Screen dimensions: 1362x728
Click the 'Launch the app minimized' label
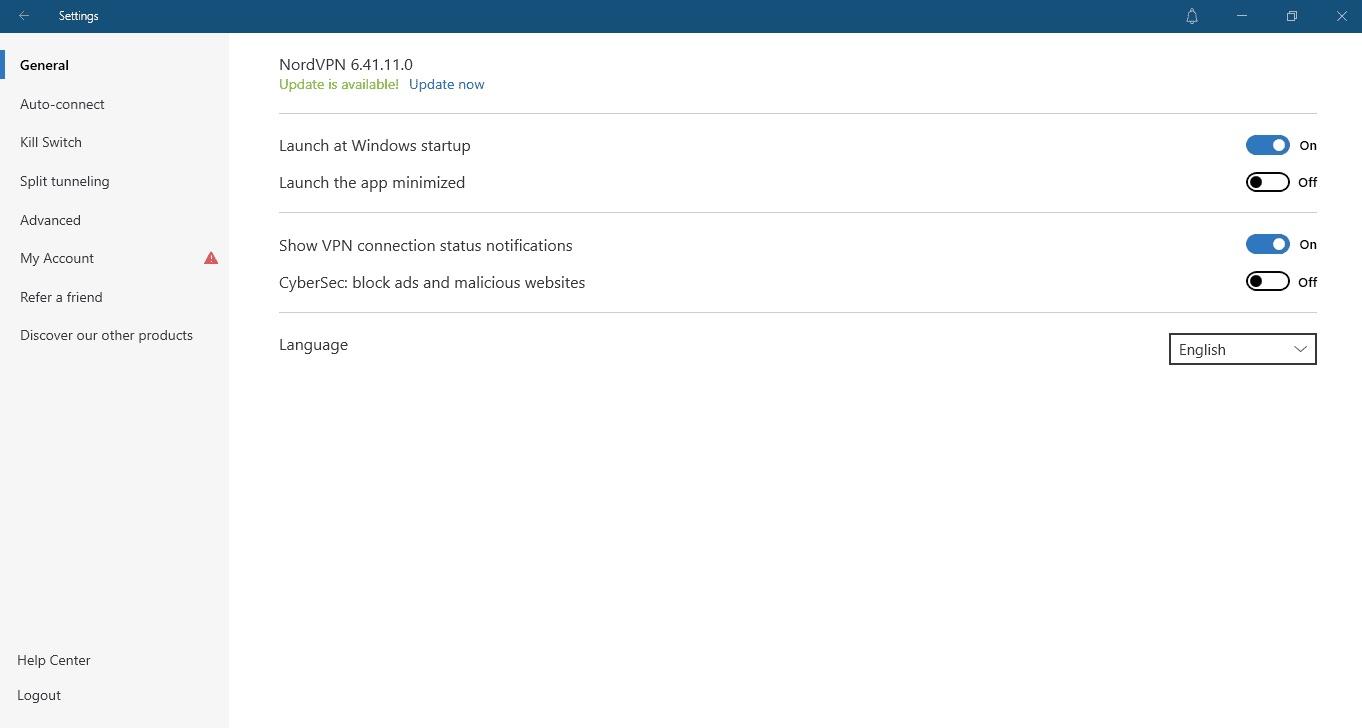pyautogui.click(x=372, y=182)
